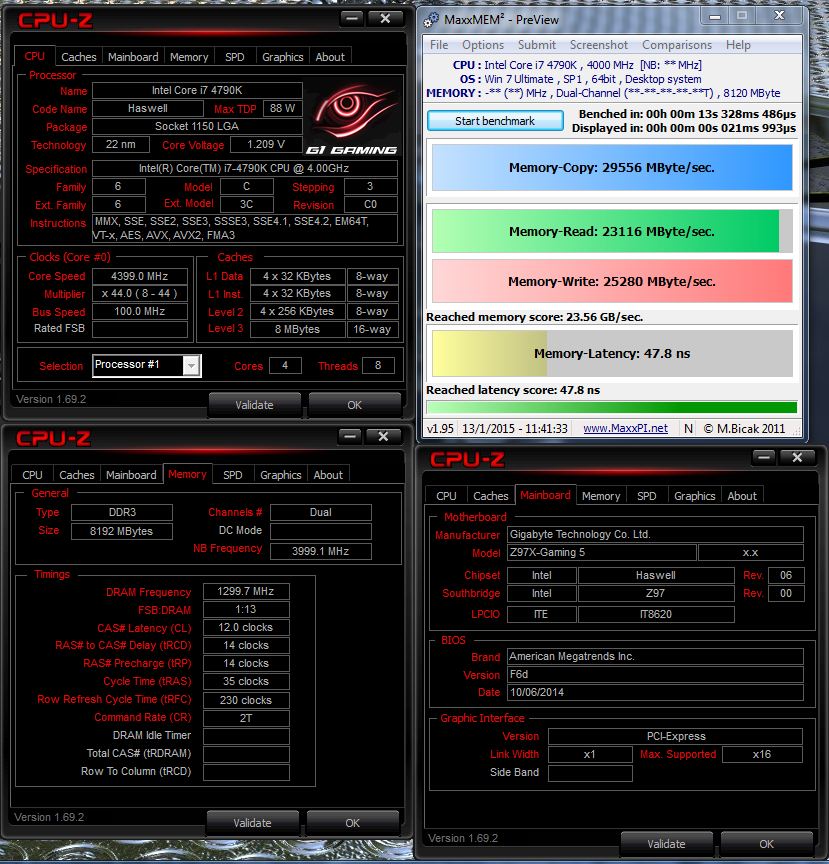Open Memory tab in Mainboard CPU-Z window

[601, 495]
